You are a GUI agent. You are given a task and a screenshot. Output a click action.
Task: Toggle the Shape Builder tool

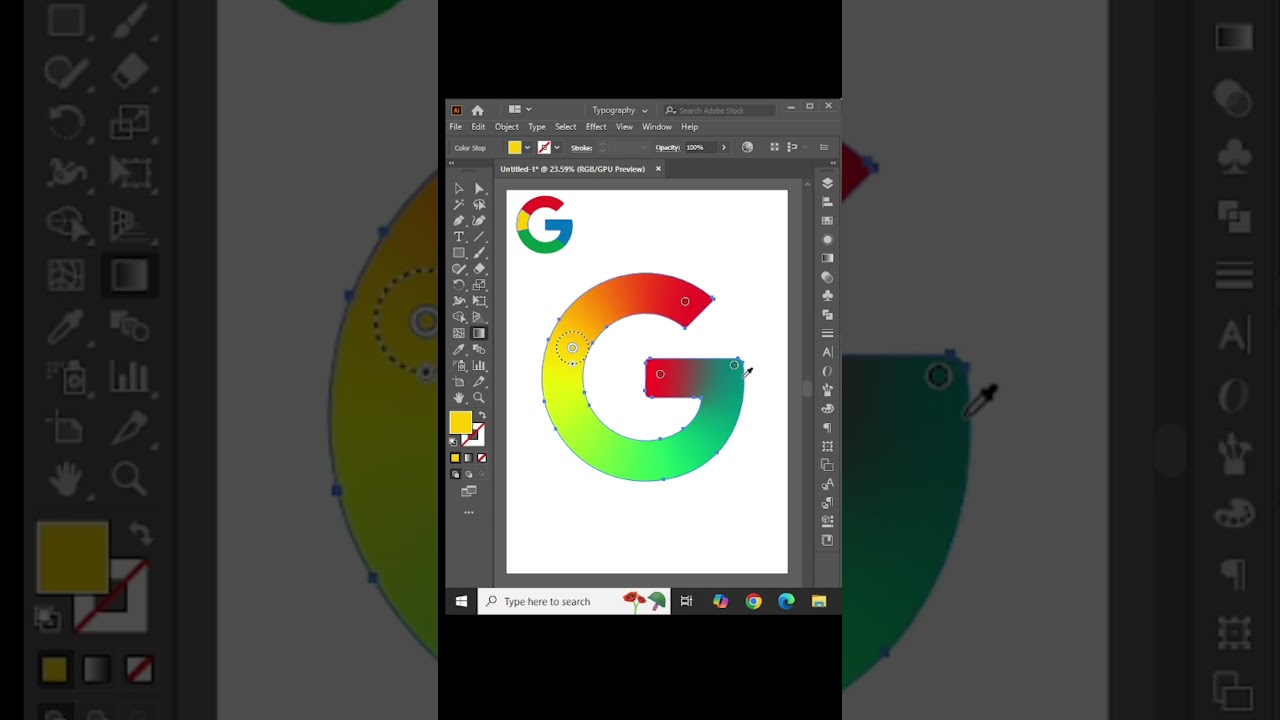pos(459,315)
